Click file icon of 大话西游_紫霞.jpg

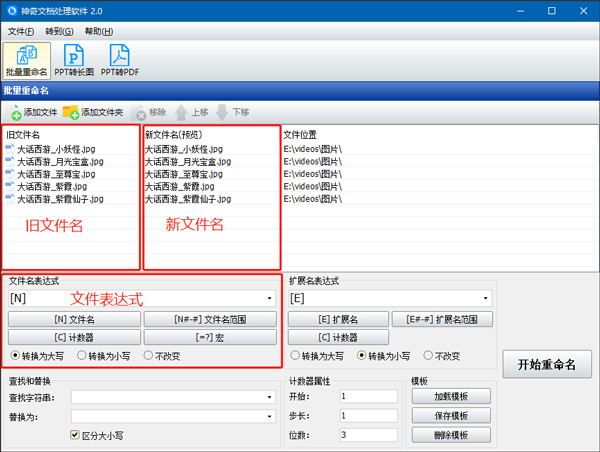[x=10, y=186]
